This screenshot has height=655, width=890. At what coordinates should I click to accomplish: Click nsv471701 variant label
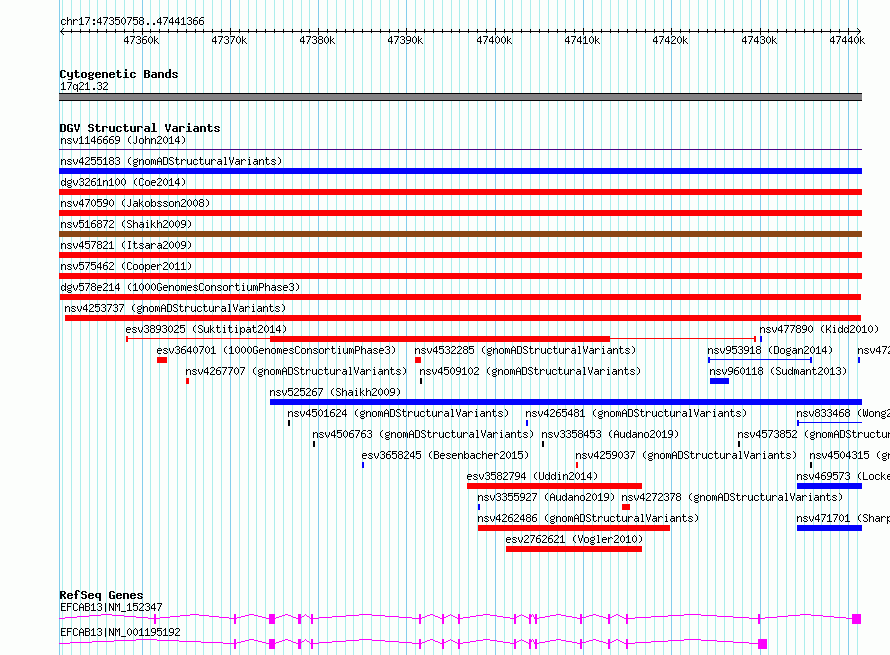click(x=843, y=518)
